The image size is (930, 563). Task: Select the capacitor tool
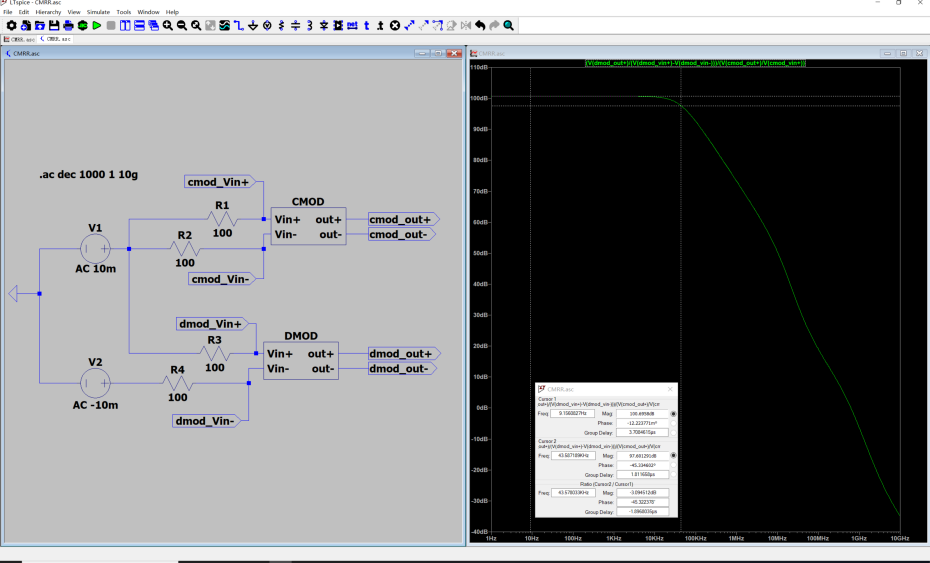click(295, 26)
